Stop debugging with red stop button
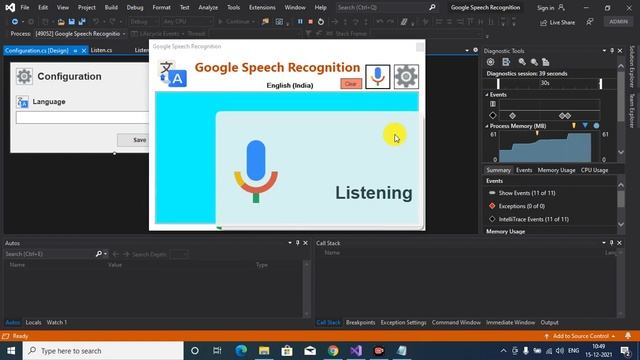Screen dimensions: 640x360 pyautogui.click(x=310, y=22)
